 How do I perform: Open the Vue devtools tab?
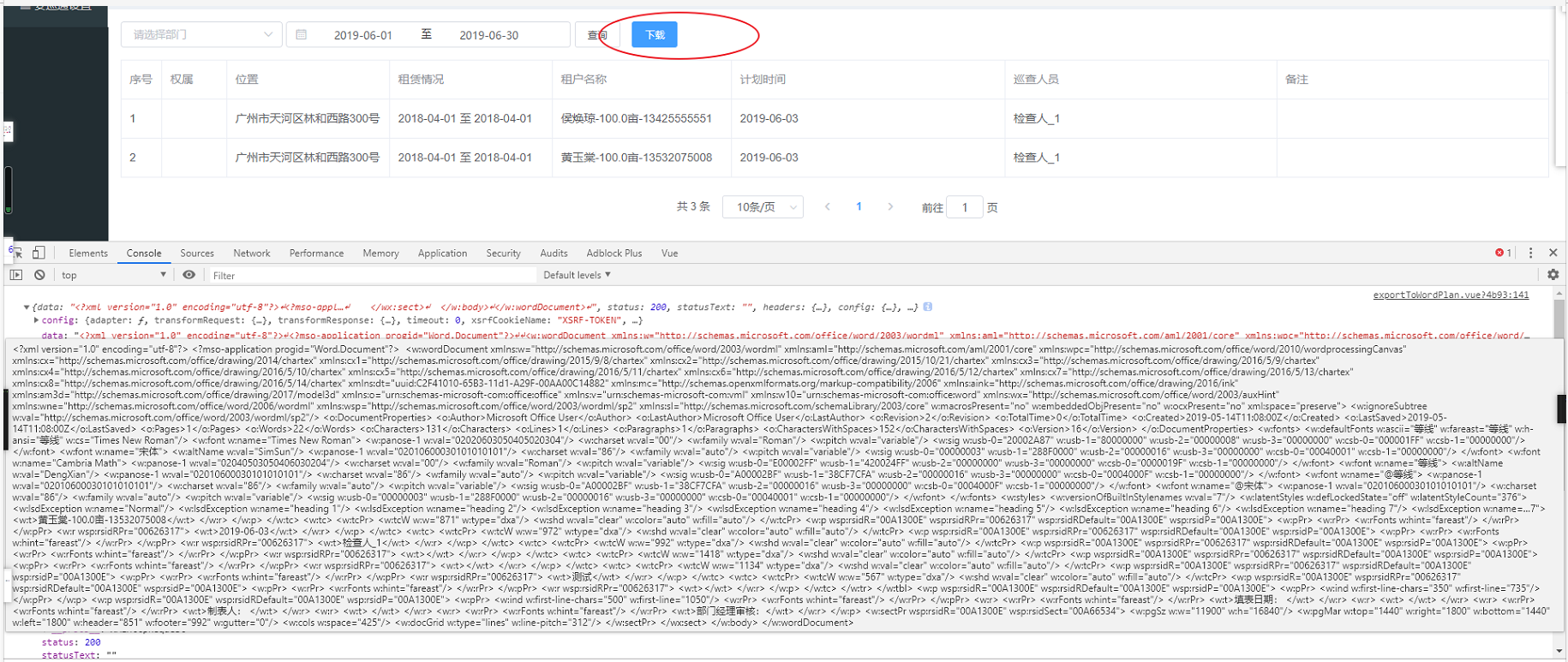pos(669,253)
